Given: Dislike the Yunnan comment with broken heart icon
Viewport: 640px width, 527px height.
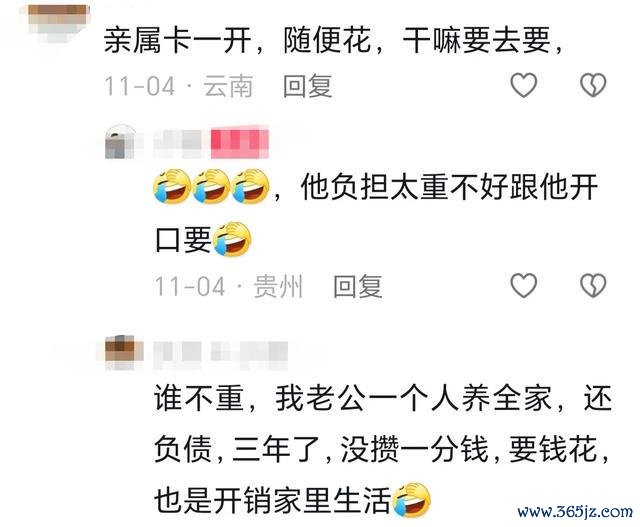Looking at the screenshot, I should tap(593, 85).
